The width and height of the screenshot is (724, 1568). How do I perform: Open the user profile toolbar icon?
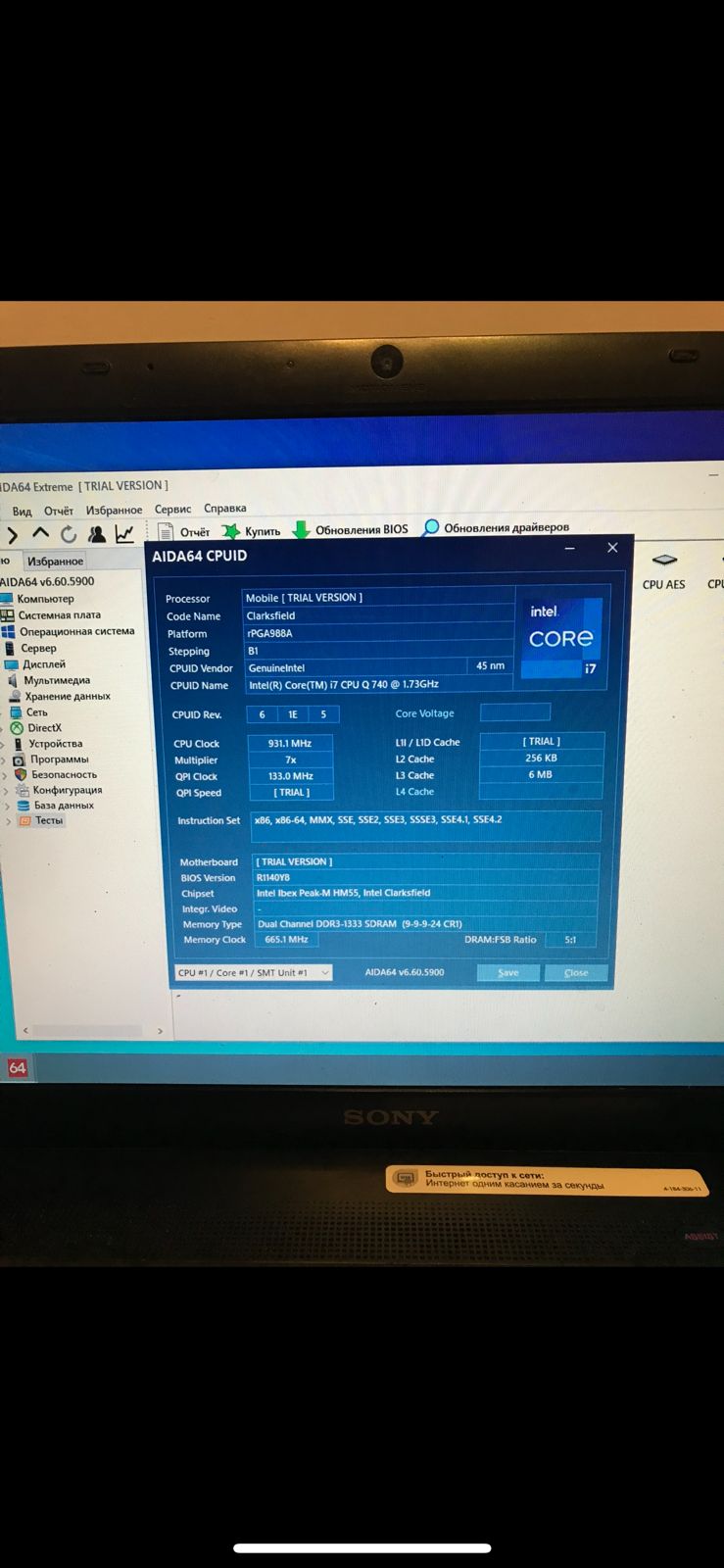click(x=96, y=534)
